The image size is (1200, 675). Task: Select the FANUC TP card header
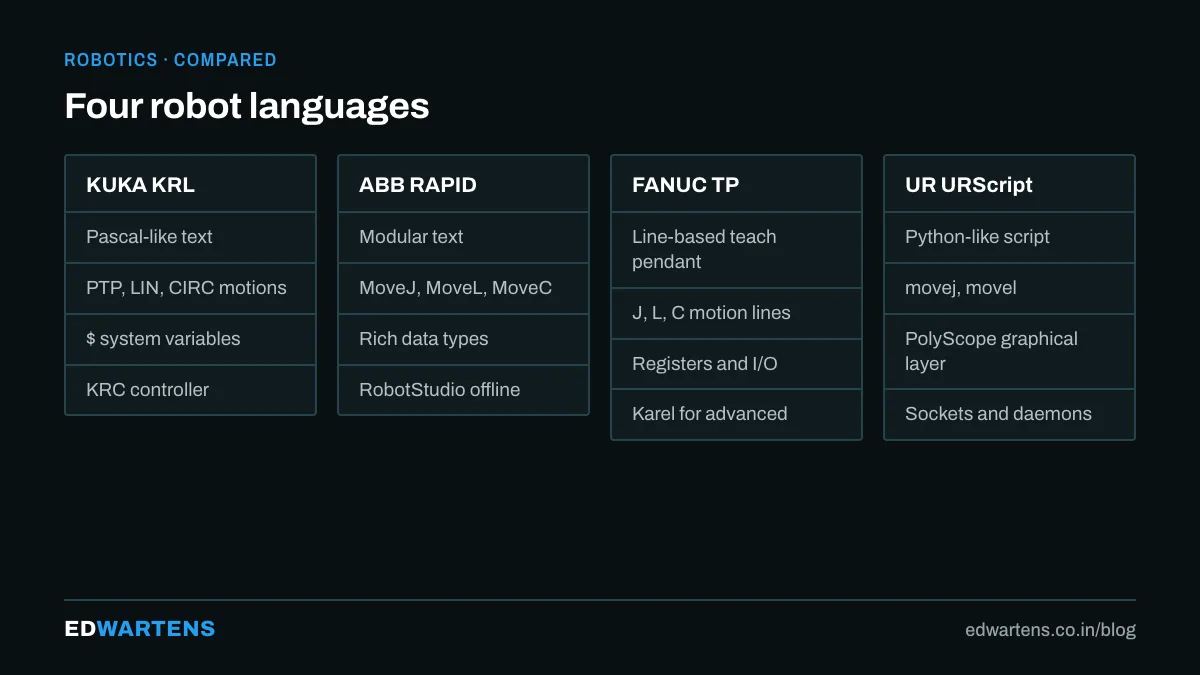[736, 184]
